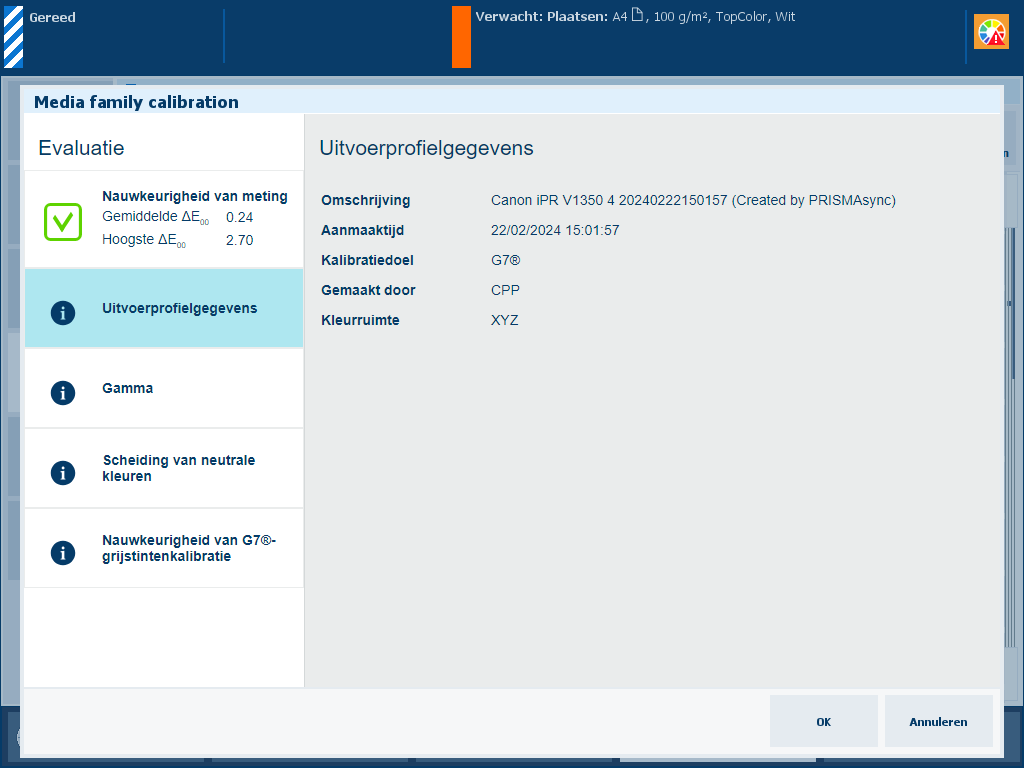Click the green checkmark measurement accuracy icon
1024x768 pixels.
pyautogui.click(x=63, y=222)
